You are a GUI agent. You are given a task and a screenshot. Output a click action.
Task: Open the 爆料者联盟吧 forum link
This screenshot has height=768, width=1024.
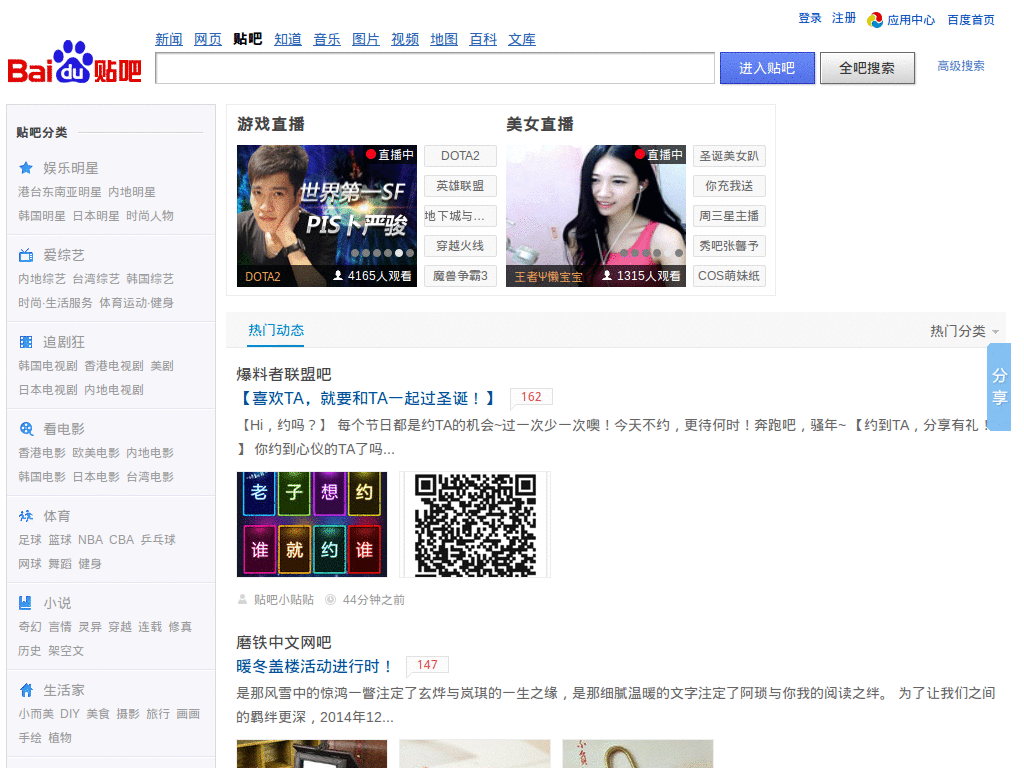pyautogui.click(x=284, y=374)
